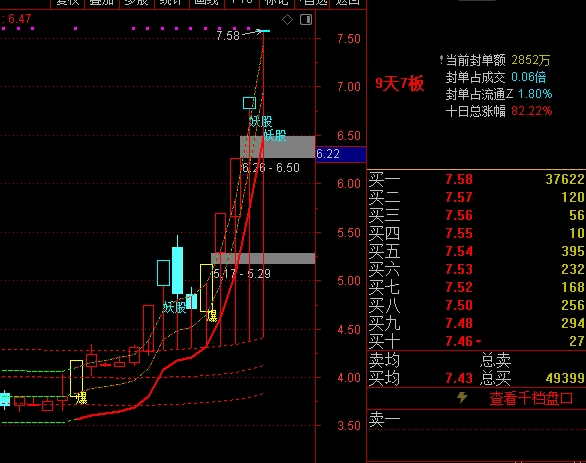The width and height of the screenshot is (586, 463).
Task: Click the topmost cyan 妖股 label
Action: (261, 121)
